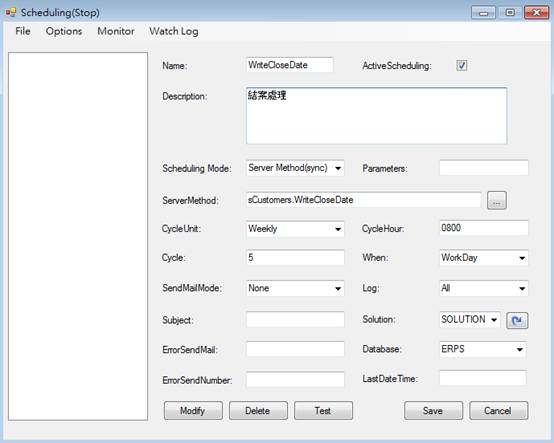
Task: Open the ServerMethod browse ellipsis button
Action: pyautogui.click(x=496, y=200)
